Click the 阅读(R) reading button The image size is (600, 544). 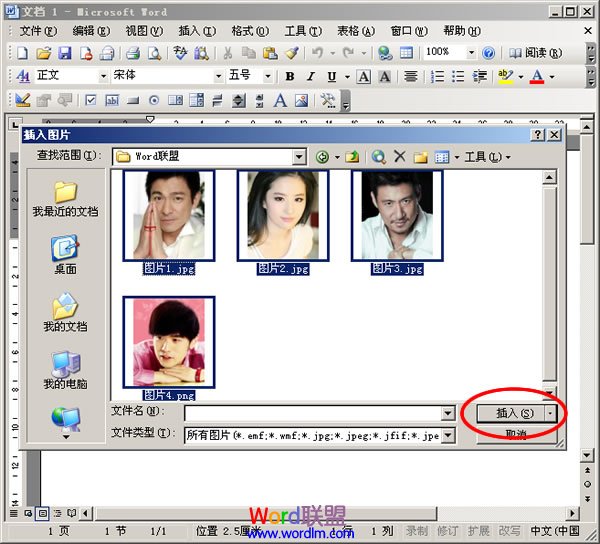(x=535, y=53)
